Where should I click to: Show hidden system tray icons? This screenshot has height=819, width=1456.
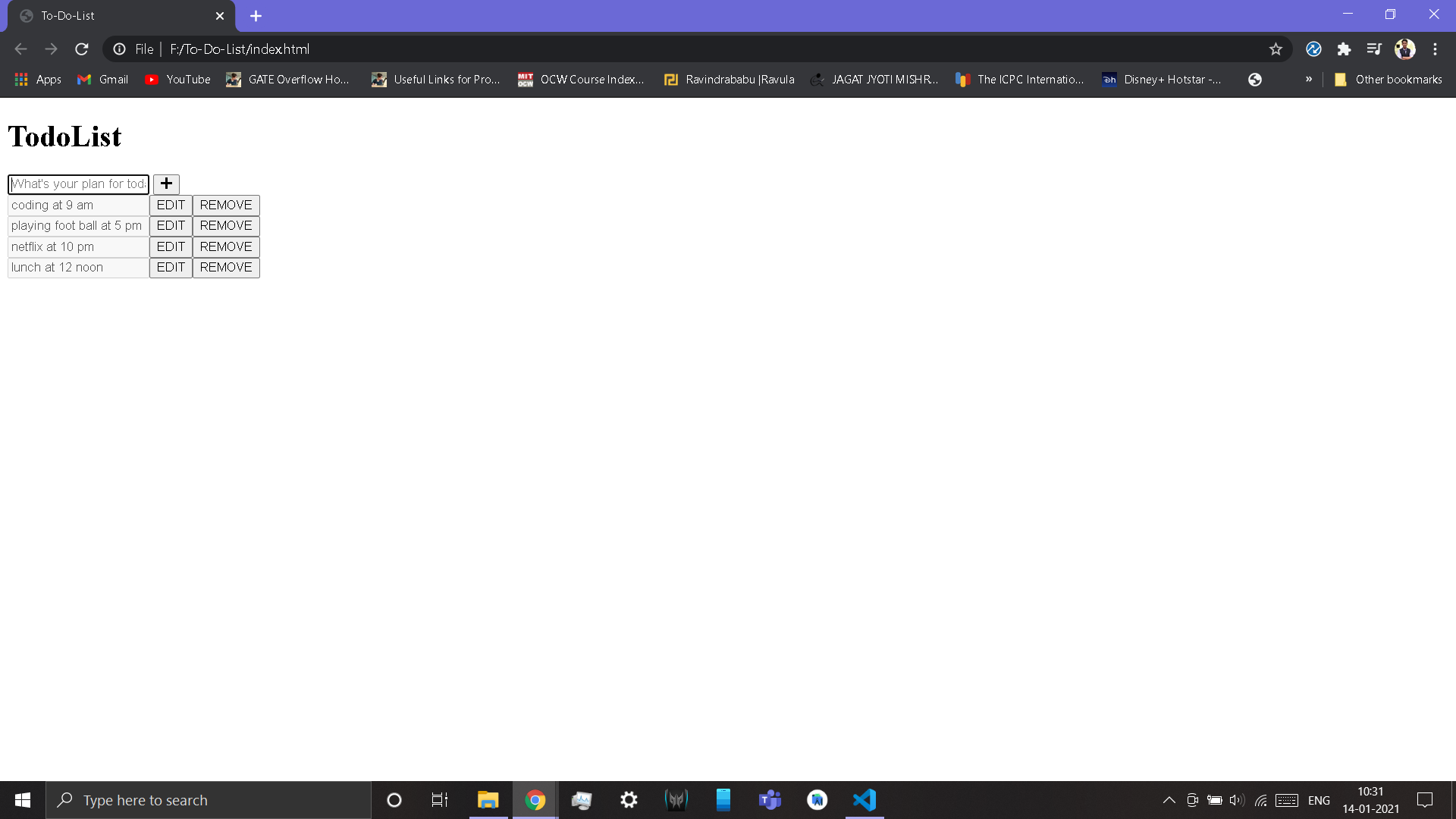click(x=1169, y=800)
